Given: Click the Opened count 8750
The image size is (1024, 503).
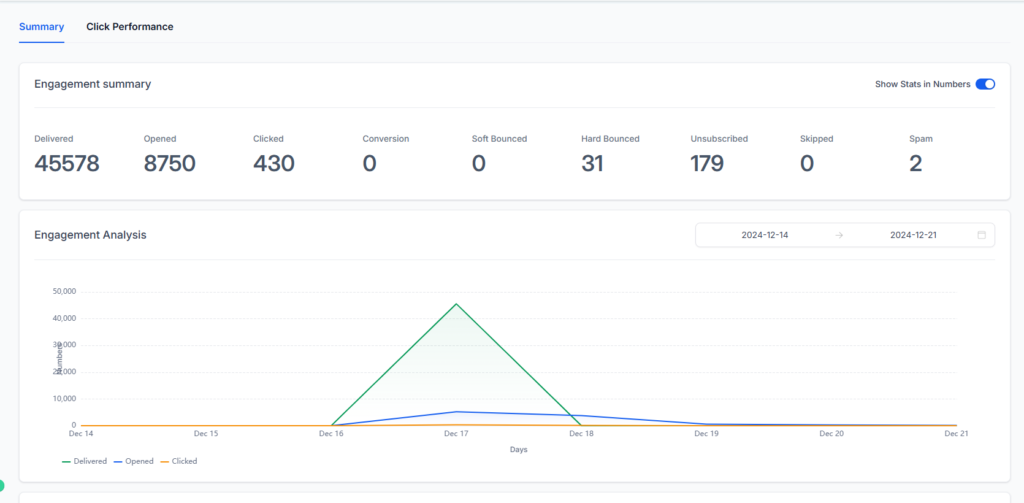Looking at the screenshot, I should [x=170, y=163].
